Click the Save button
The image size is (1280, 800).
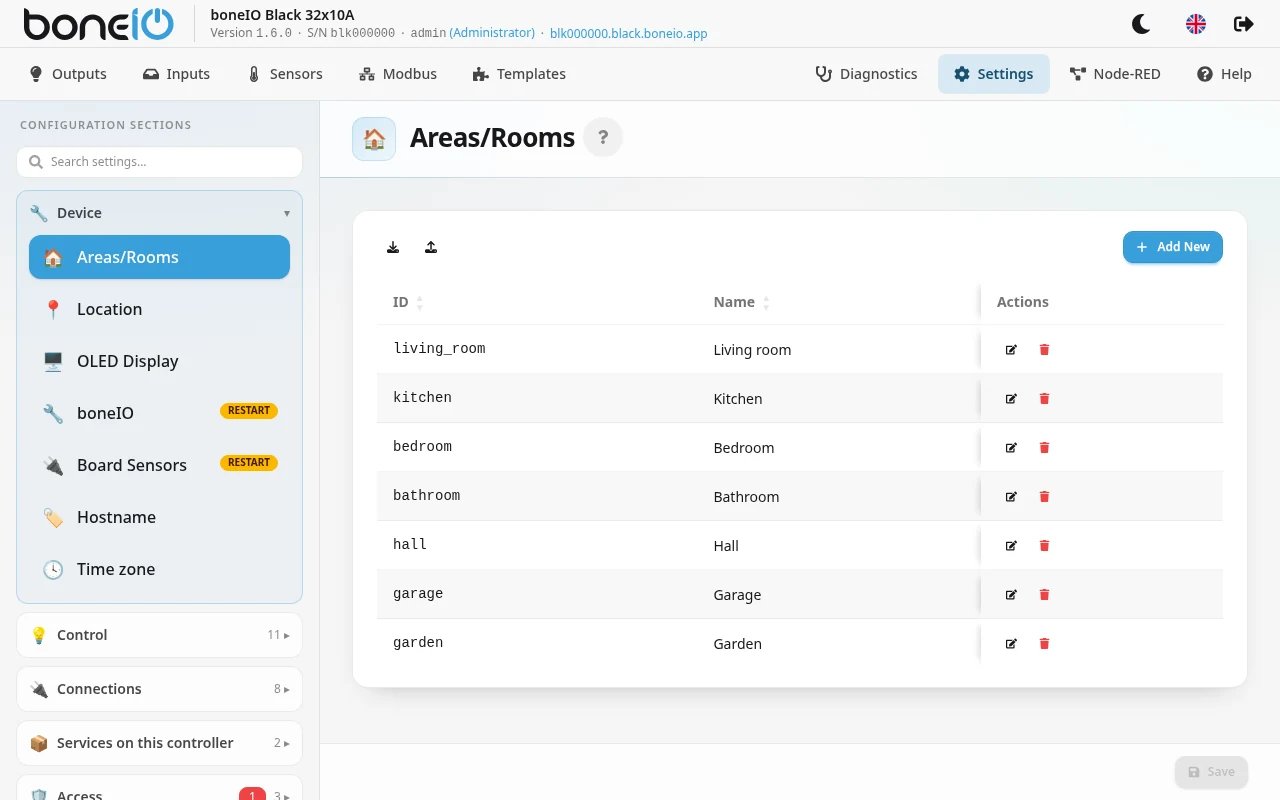point(1211,772)
